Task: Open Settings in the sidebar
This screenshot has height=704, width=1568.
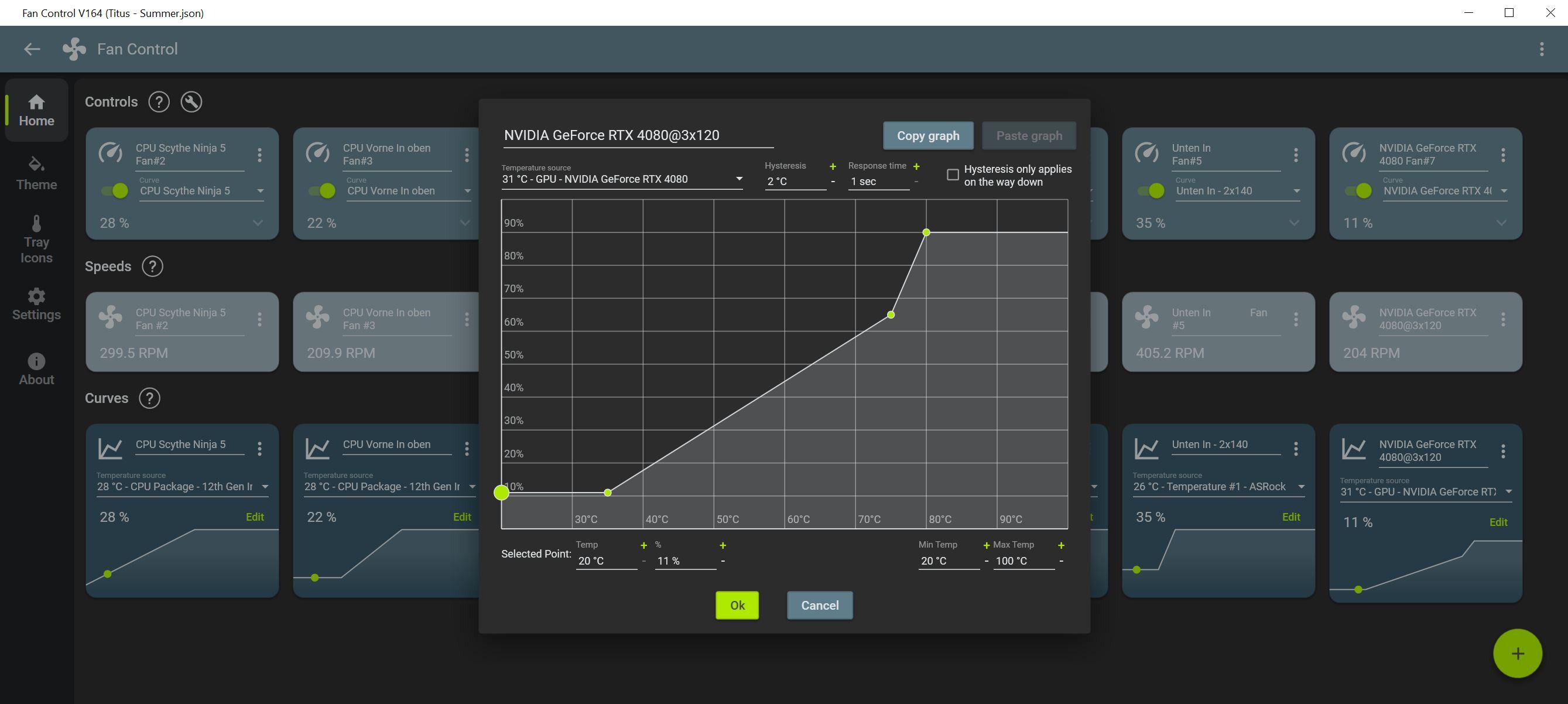Action: tap(36, 305)
